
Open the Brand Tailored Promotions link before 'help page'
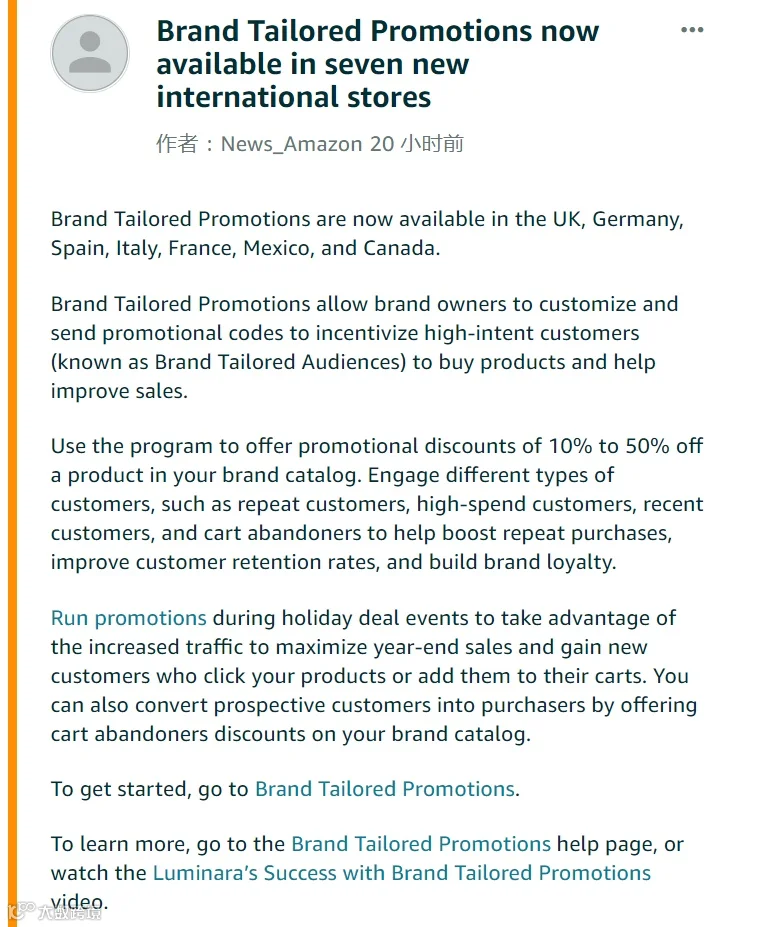421,844
